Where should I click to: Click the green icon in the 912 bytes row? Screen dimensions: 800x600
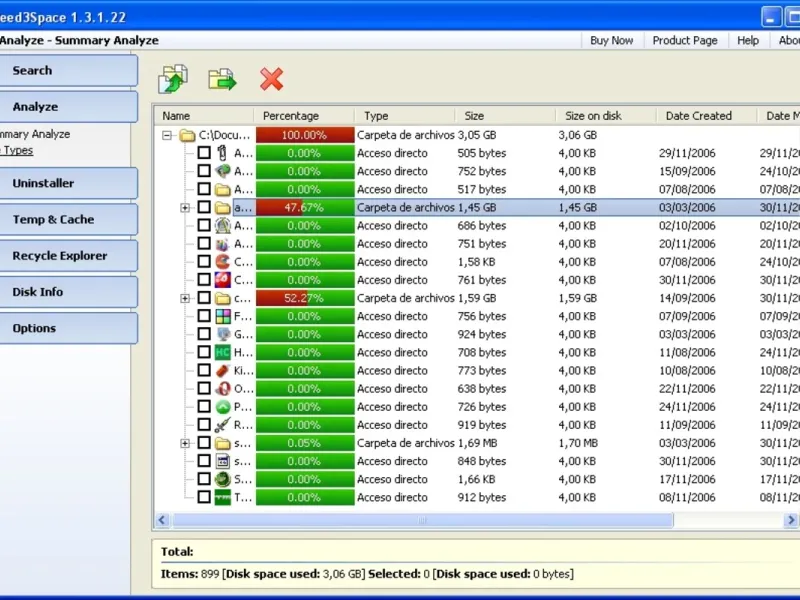coord(222,497)
